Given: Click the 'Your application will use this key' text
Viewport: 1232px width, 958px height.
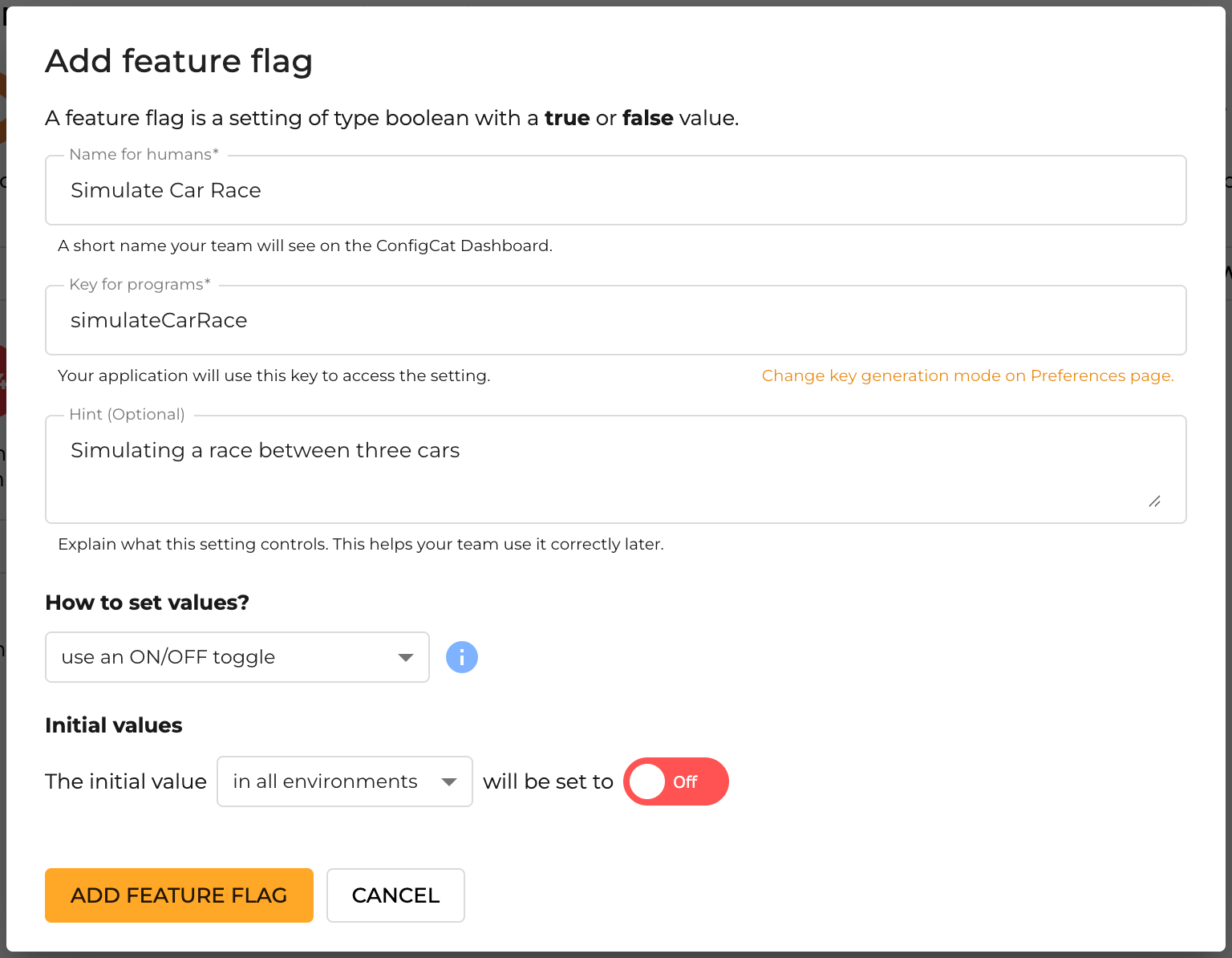Looking at the screenshot, I should [x=274, y=375].
